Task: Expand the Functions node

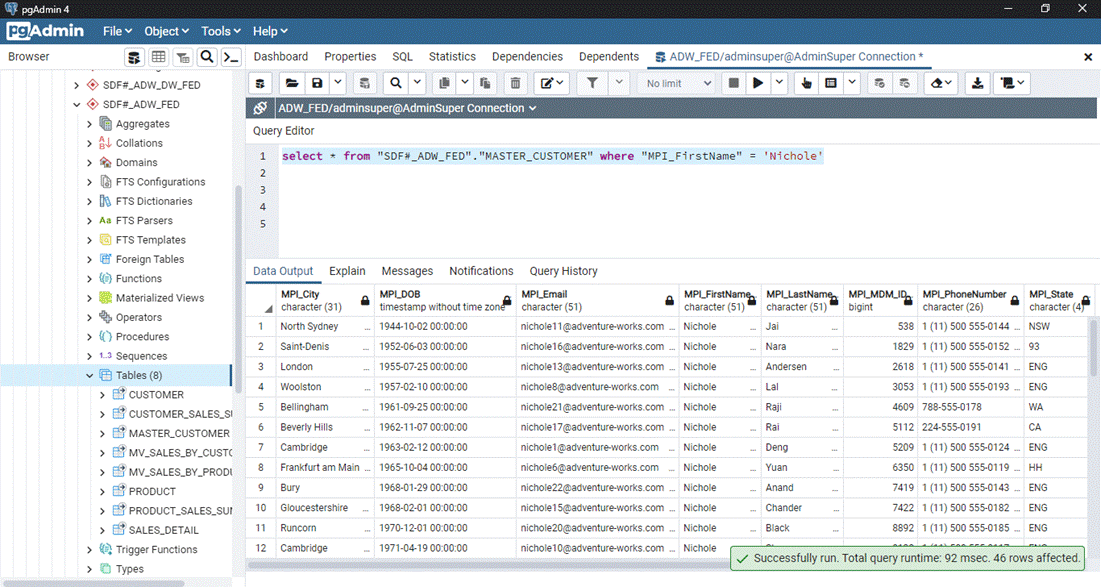Action: 89,279
